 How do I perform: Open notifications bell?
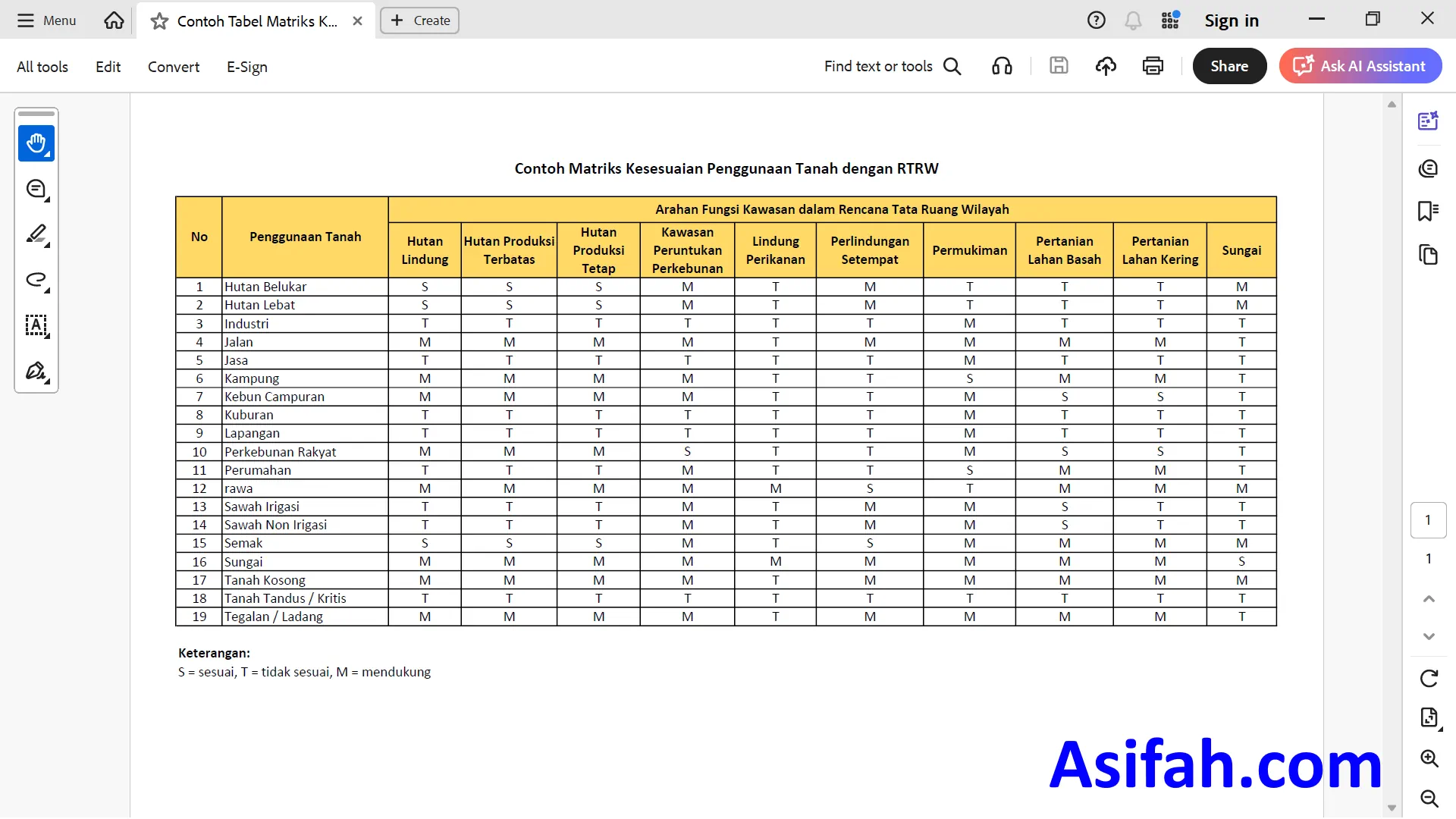coord(1133,20)
